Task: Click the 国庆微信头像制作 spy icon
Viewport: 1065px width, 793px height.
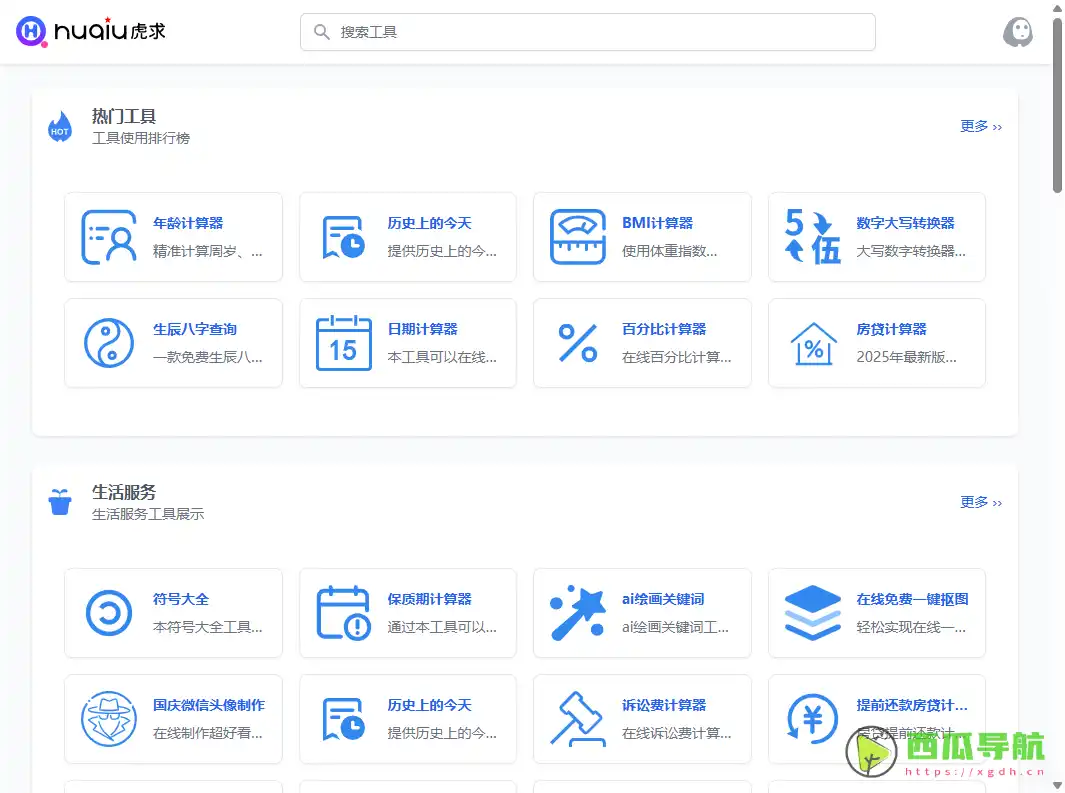Action: click(x=109, y=719)
